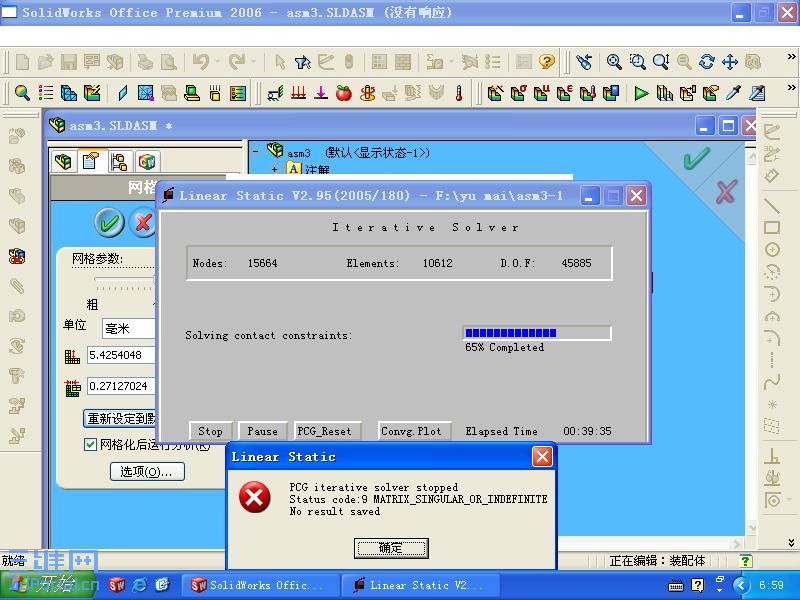Show more COSMOSWorks toolbar buttons via chevron
The image size is (800, 600).
coord(791,87)
